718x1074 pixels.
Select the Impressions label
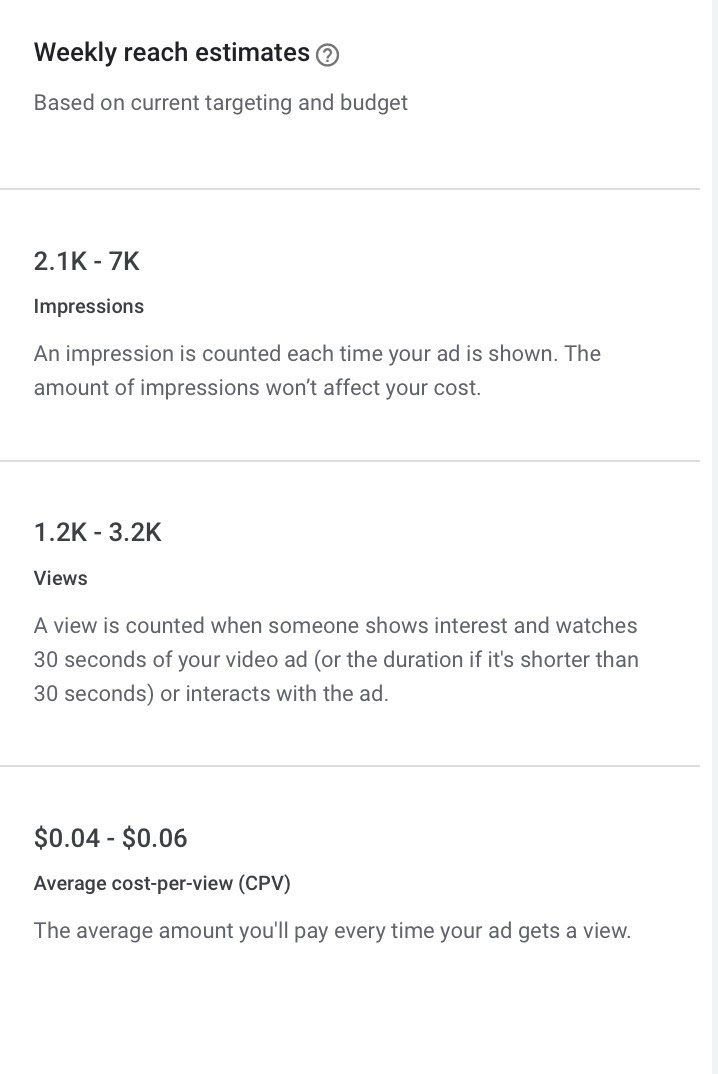89,307
